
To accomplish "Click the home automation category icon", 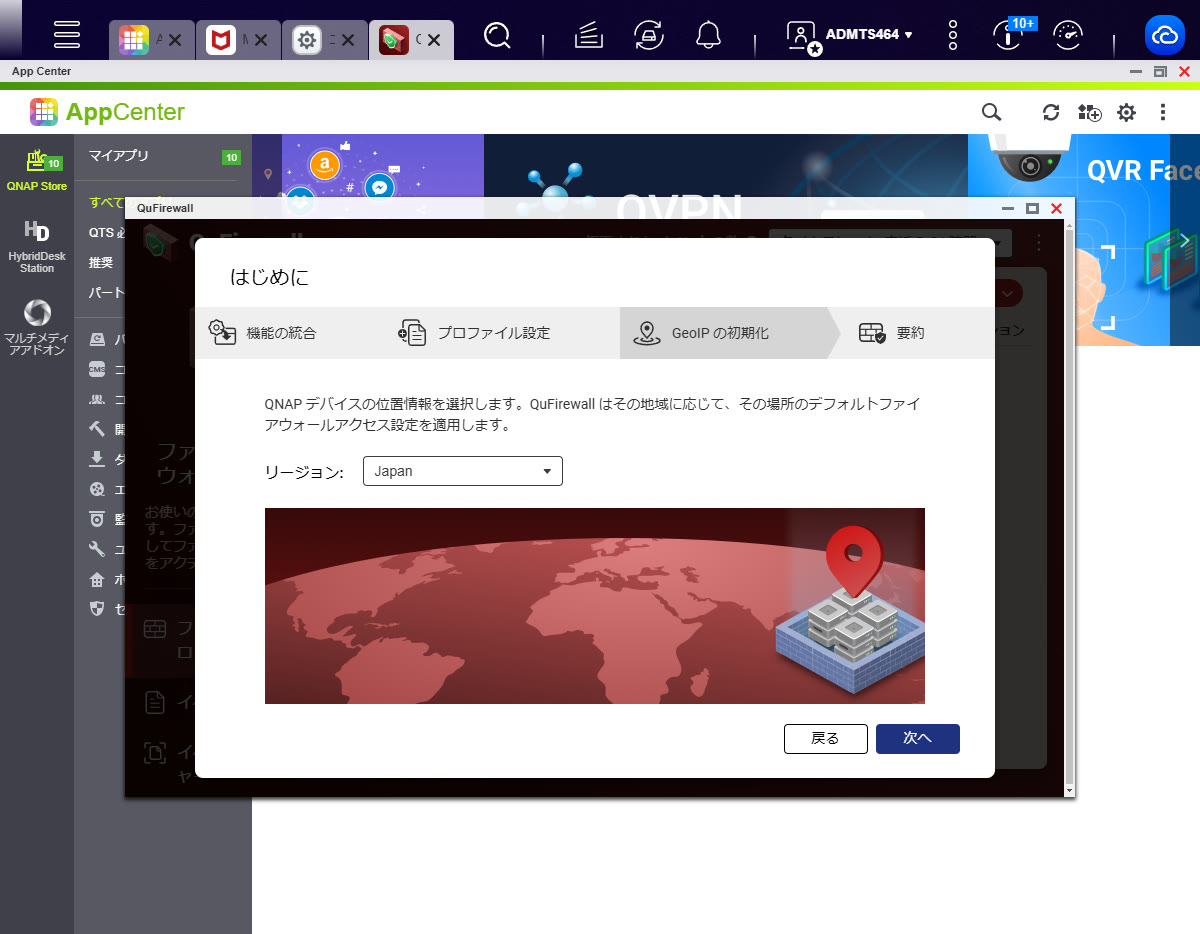I will coord(97,579).
